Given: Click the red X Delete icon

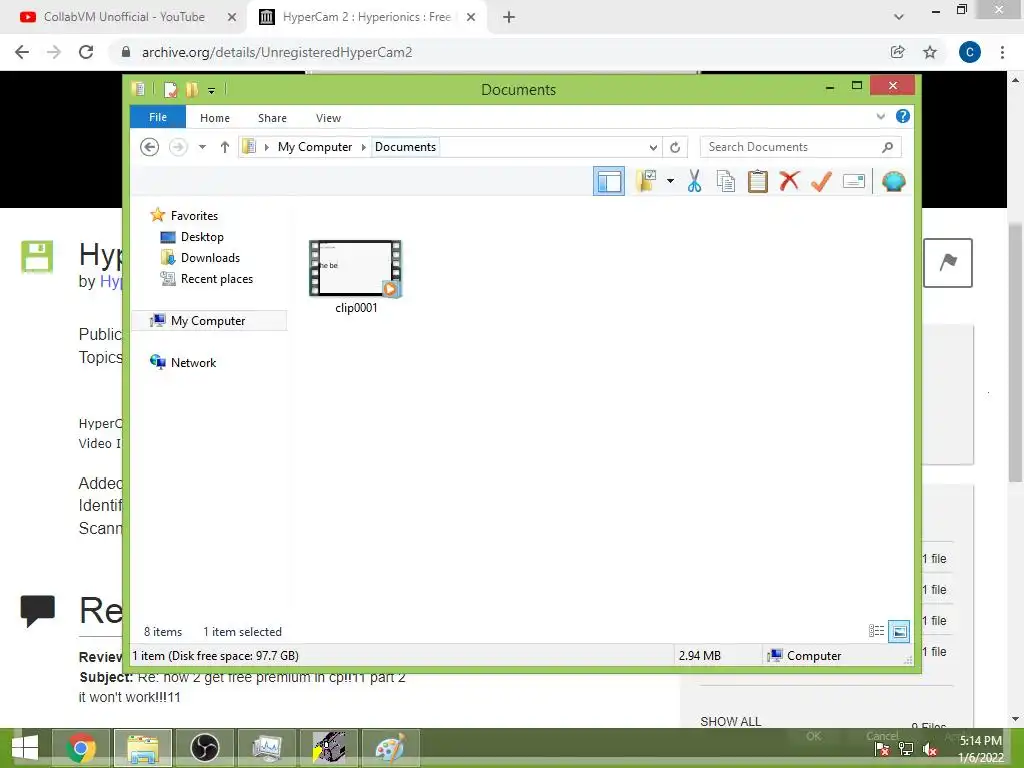Looking at the screenshot, I should click(789, 181).
